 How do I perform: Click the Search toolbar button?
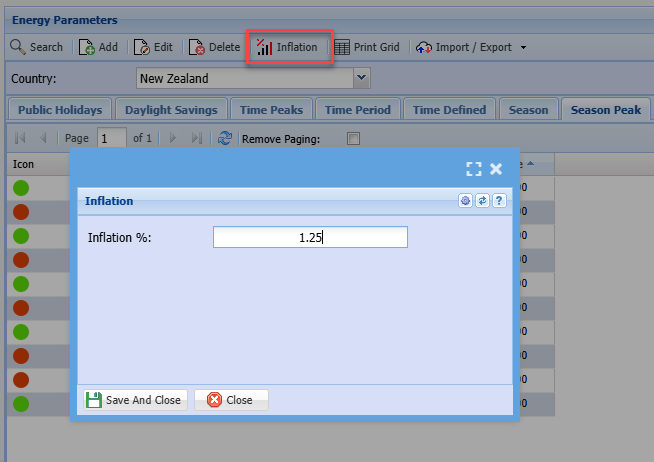37,47
